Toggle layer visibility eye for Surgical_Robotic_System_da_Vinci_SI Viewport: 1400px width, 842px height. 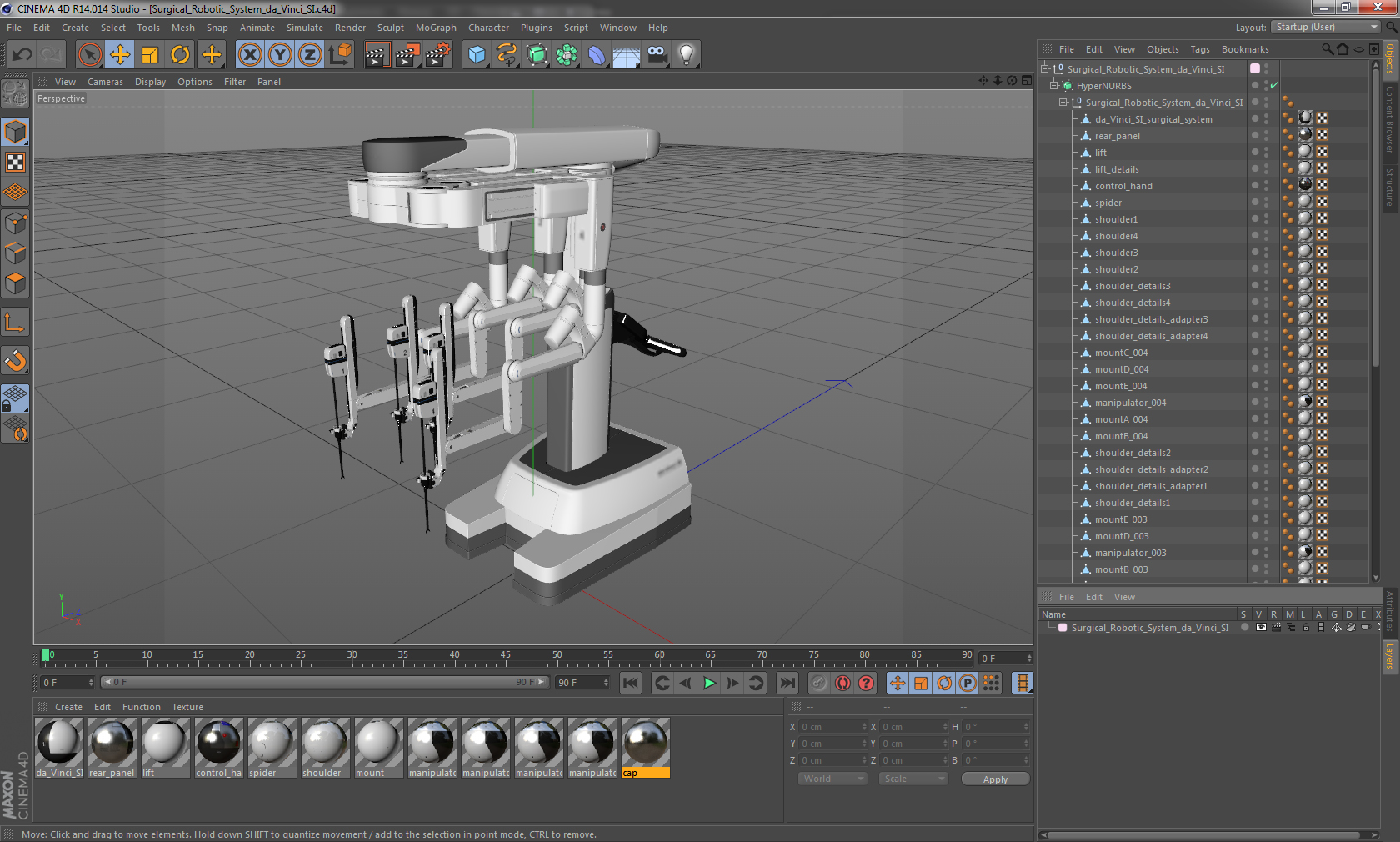click(1261, 628)
